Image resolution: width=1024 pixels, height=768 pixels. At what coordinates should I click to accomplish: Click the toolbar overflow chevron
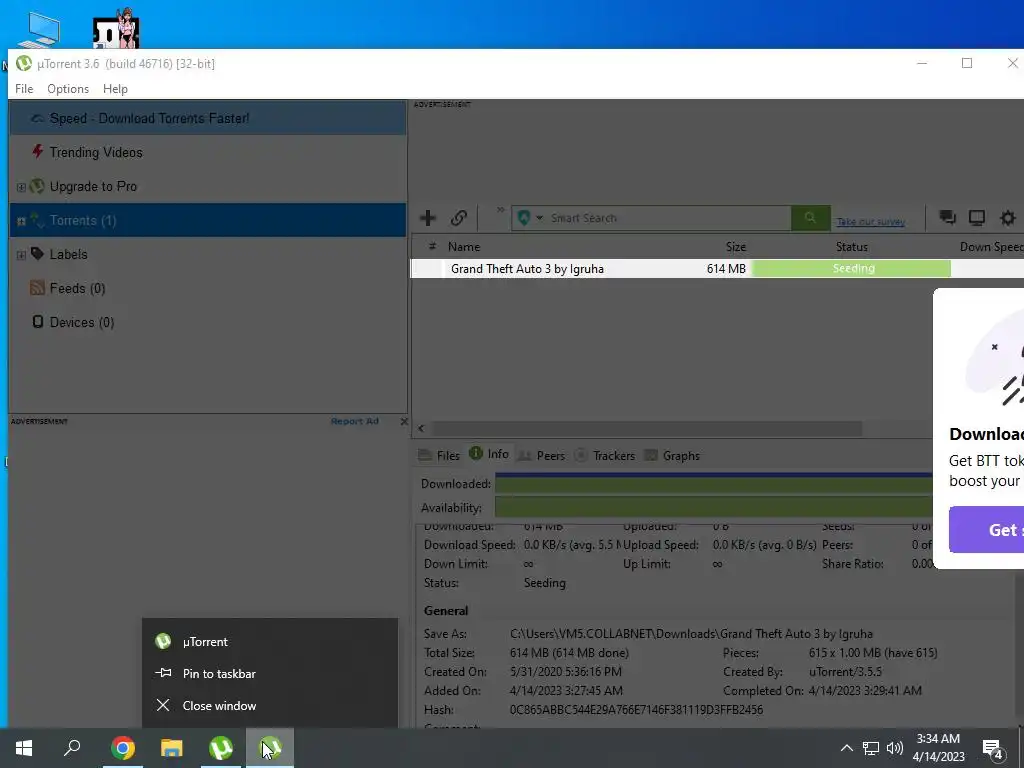click(x=500, y=210)
